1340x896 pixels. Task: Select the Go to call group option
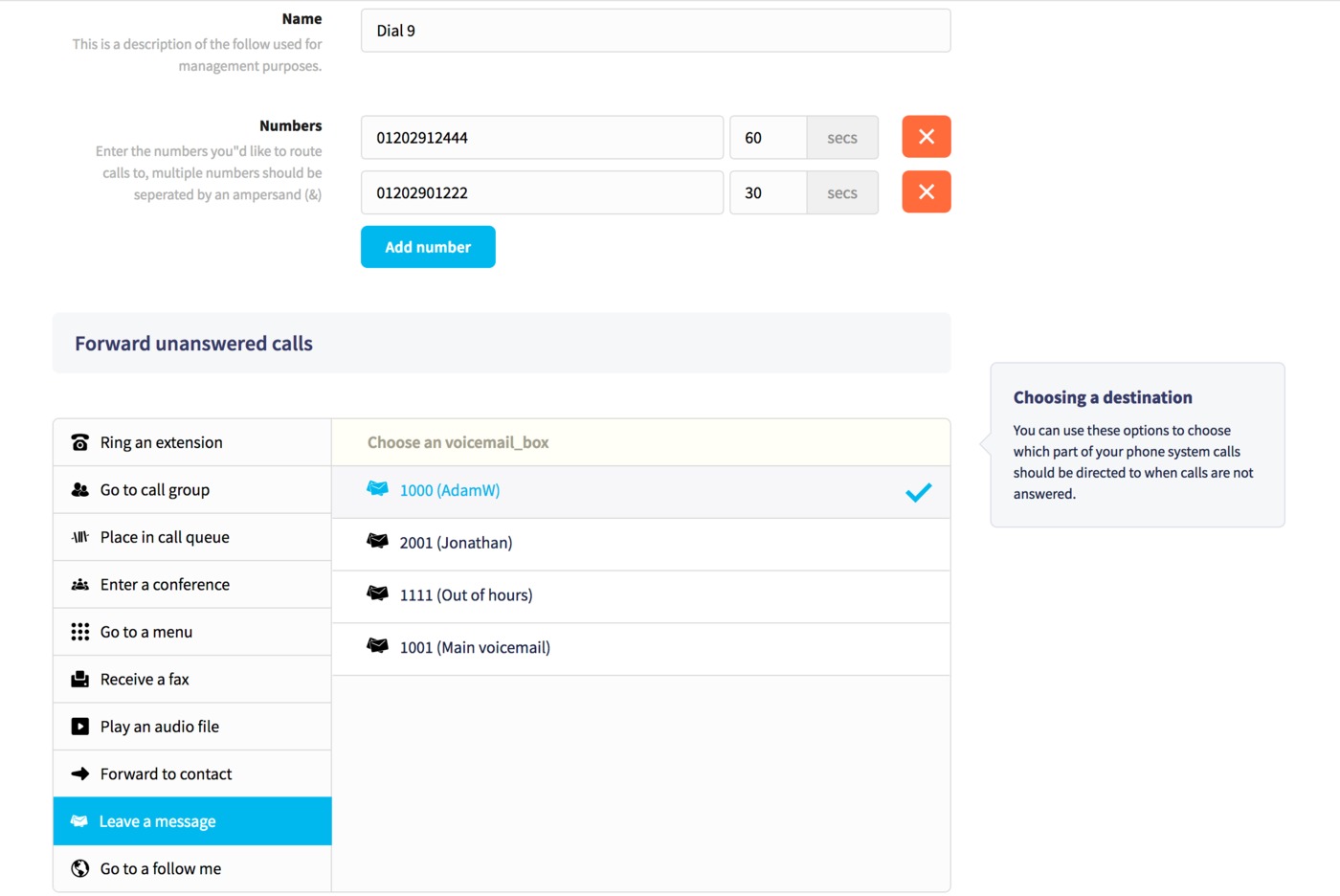click(x=192, y=489)
